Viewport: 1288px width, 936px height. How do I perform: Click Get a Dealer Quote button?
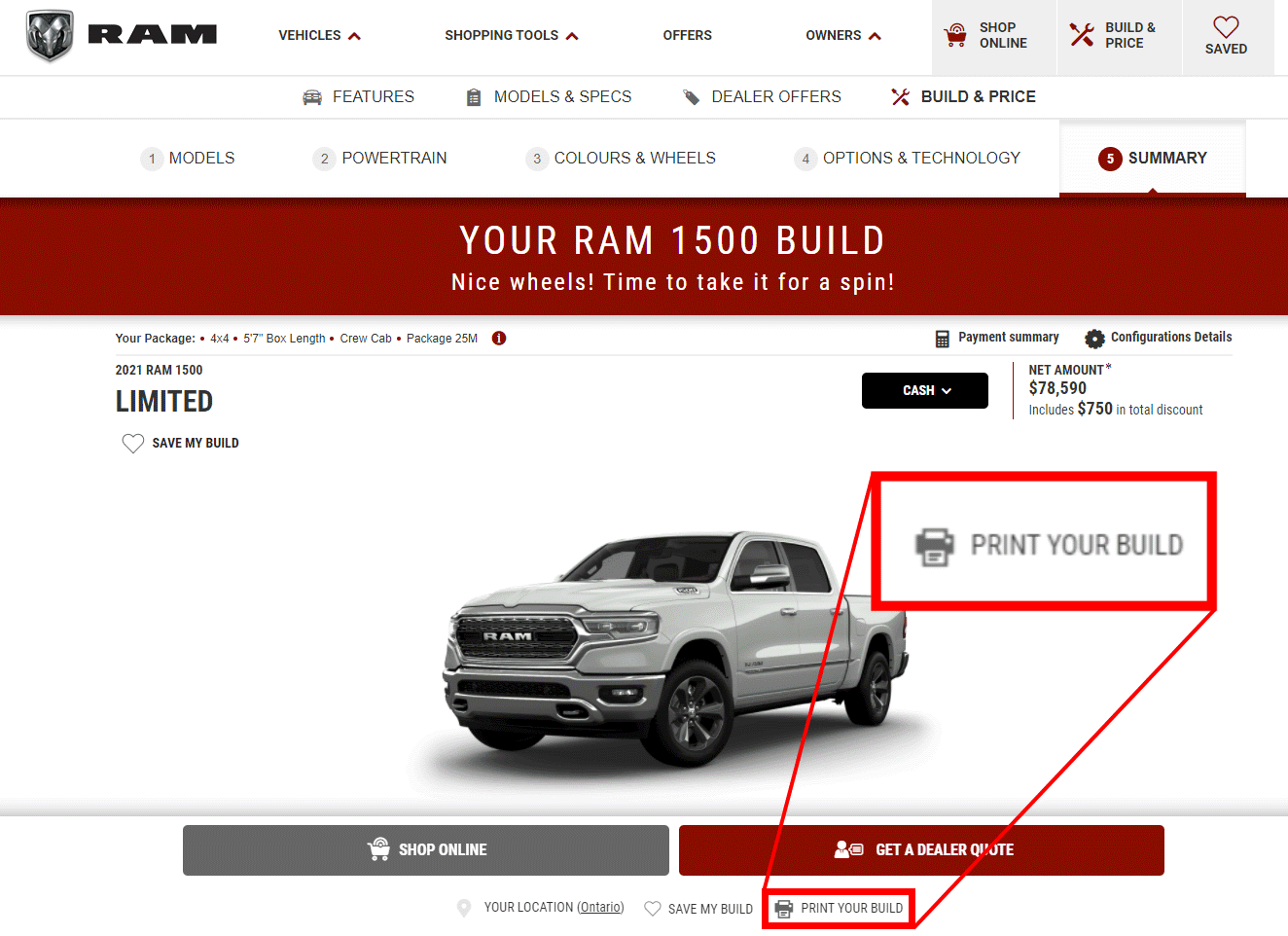921,850
